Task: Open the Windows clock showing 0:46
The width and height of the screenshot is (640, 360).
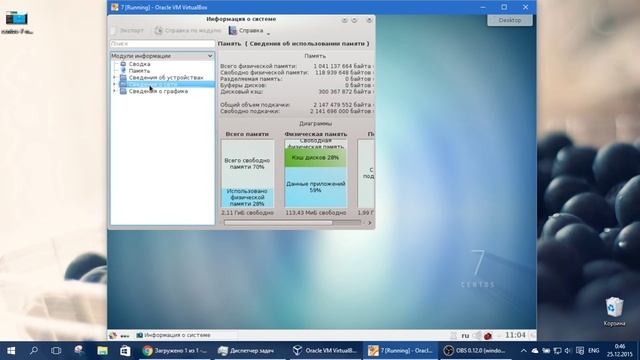Action: click(x=619, y=351)
